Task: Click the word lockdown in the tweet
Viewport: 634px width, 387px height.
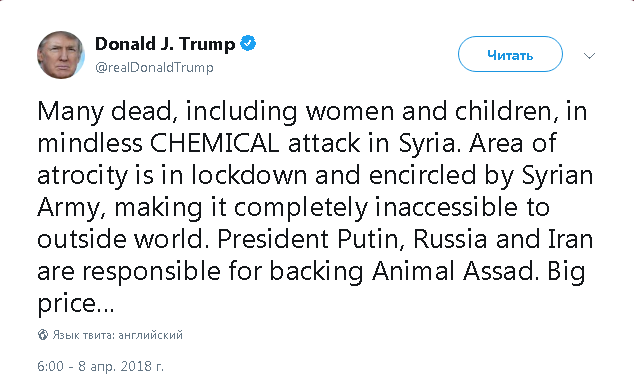Action: coord(249,175)
